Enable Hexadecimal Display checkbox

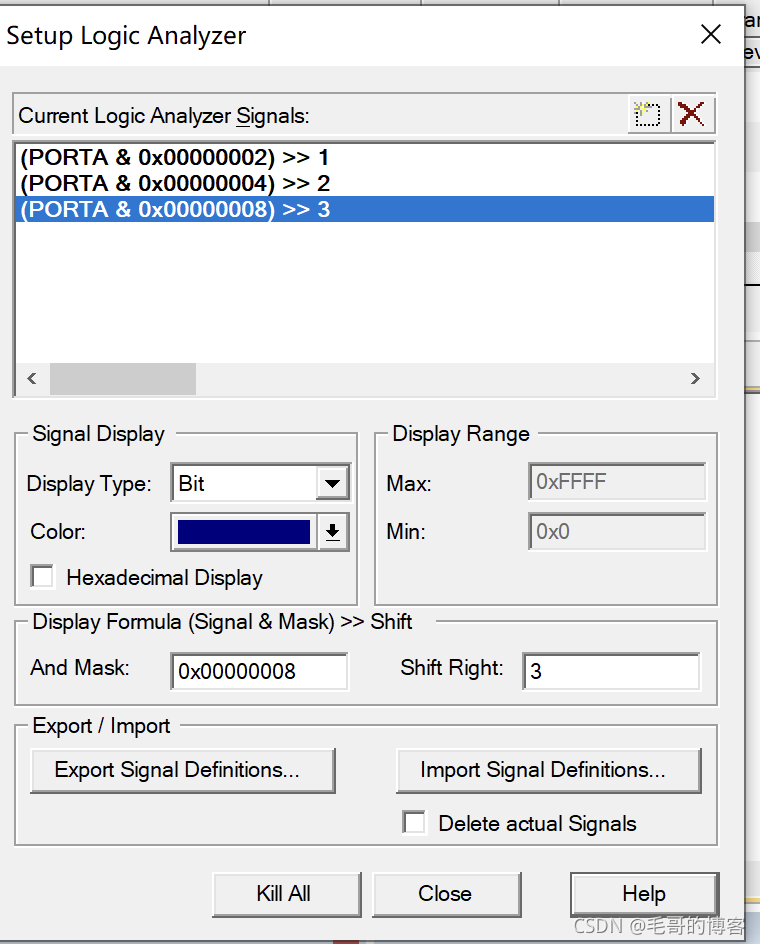(42, 577)
